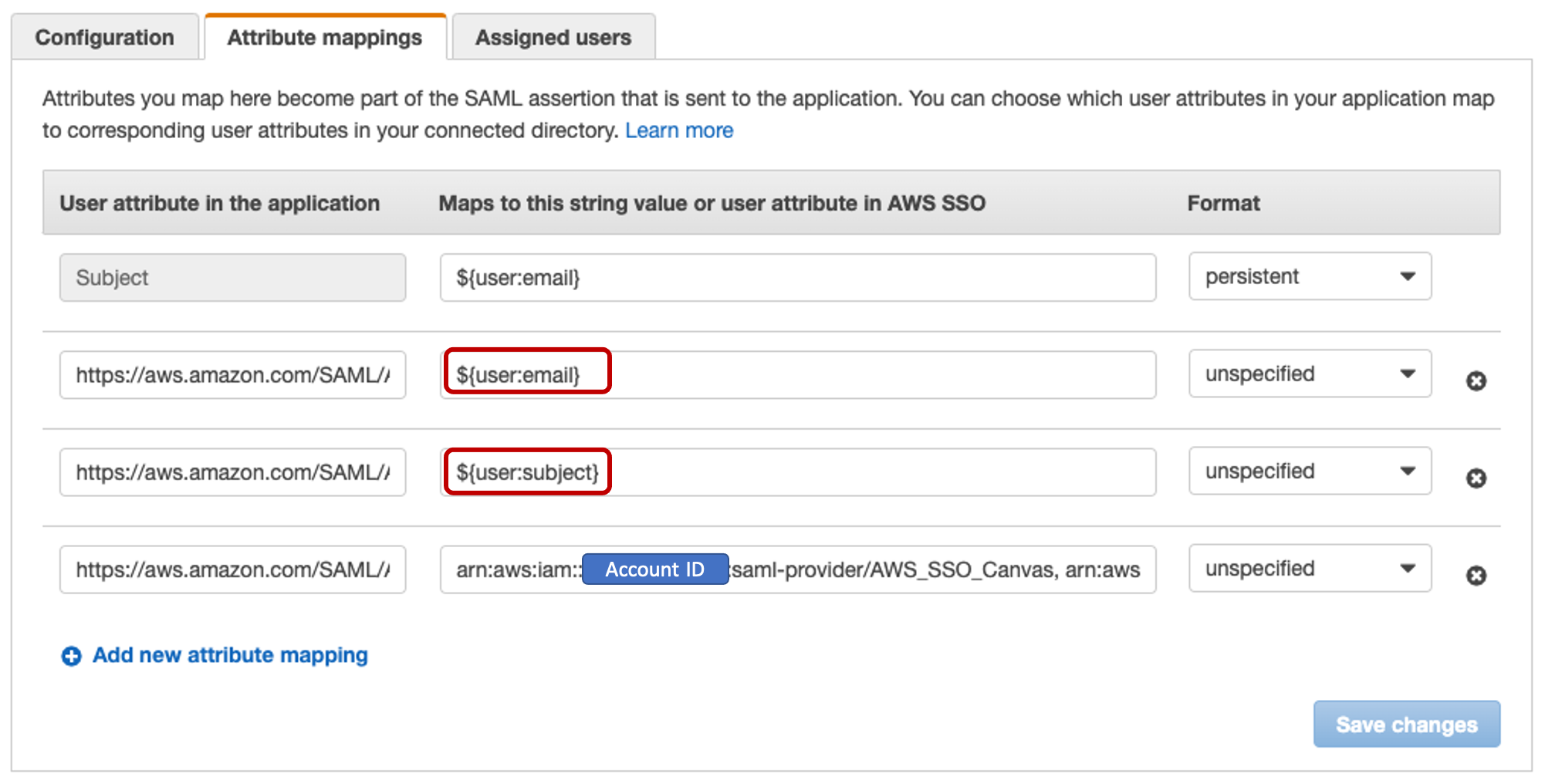The width and height of the screenshot is (1545, 784).
Task: Focus the Subject mapping value field
Action: pyautogui.click(x=796, y=278)
